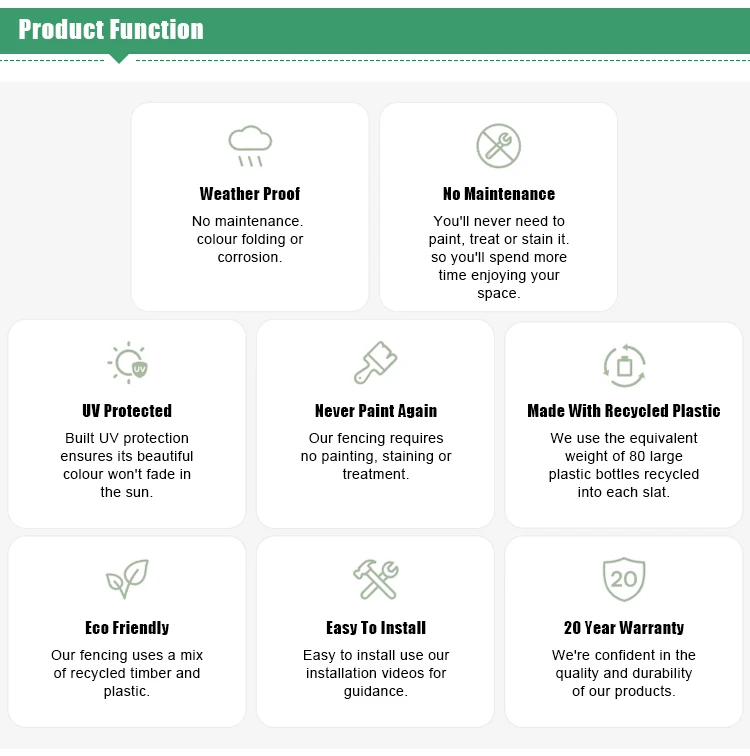Click the UV Protected title
750x756 pixels.
(127, 411)
